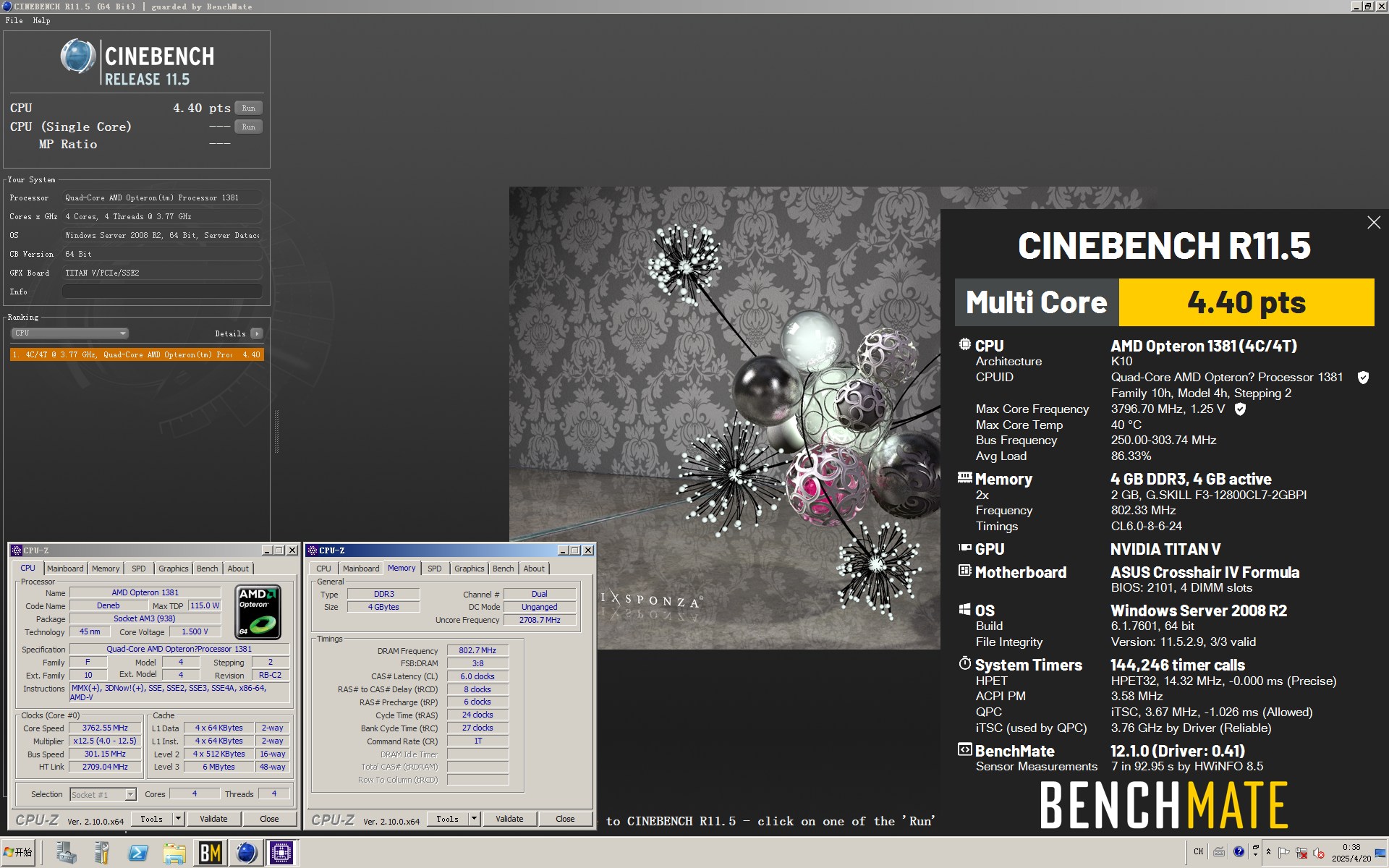Image resolution: width=1389 pixels, height=868 pixels.
Task: Open the Socket #1 selection dropdown
Action: click(x=130, y=794)
